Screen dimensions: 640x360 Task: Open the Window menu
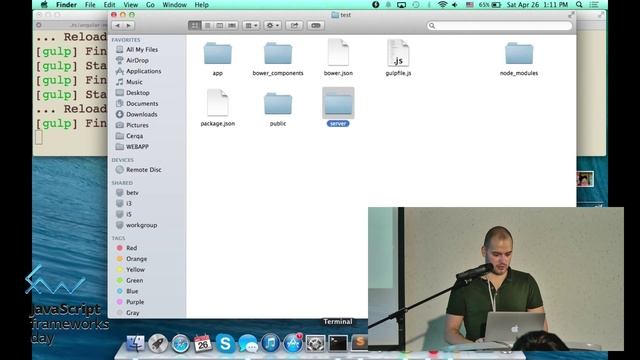tap(174, 5)
